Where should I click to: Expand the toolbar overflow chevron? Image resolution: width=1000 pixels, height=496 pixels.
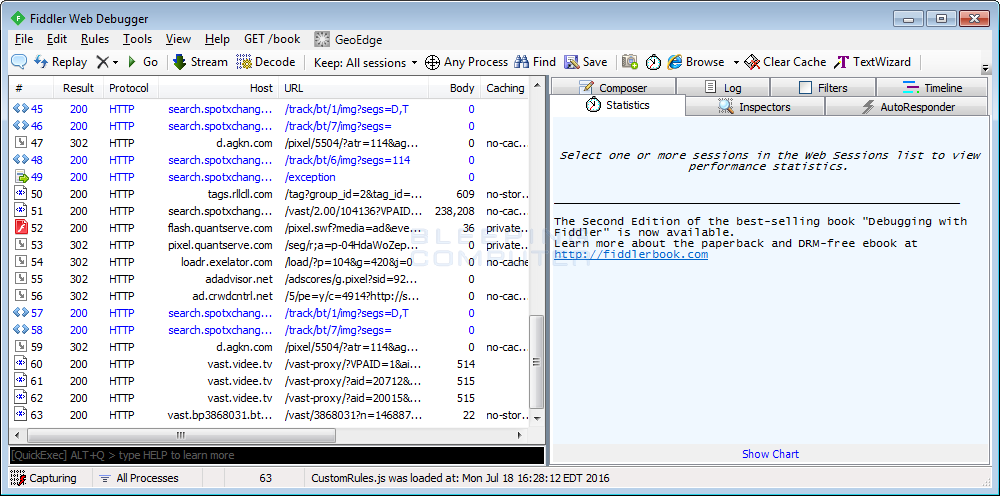click(986, 68)
